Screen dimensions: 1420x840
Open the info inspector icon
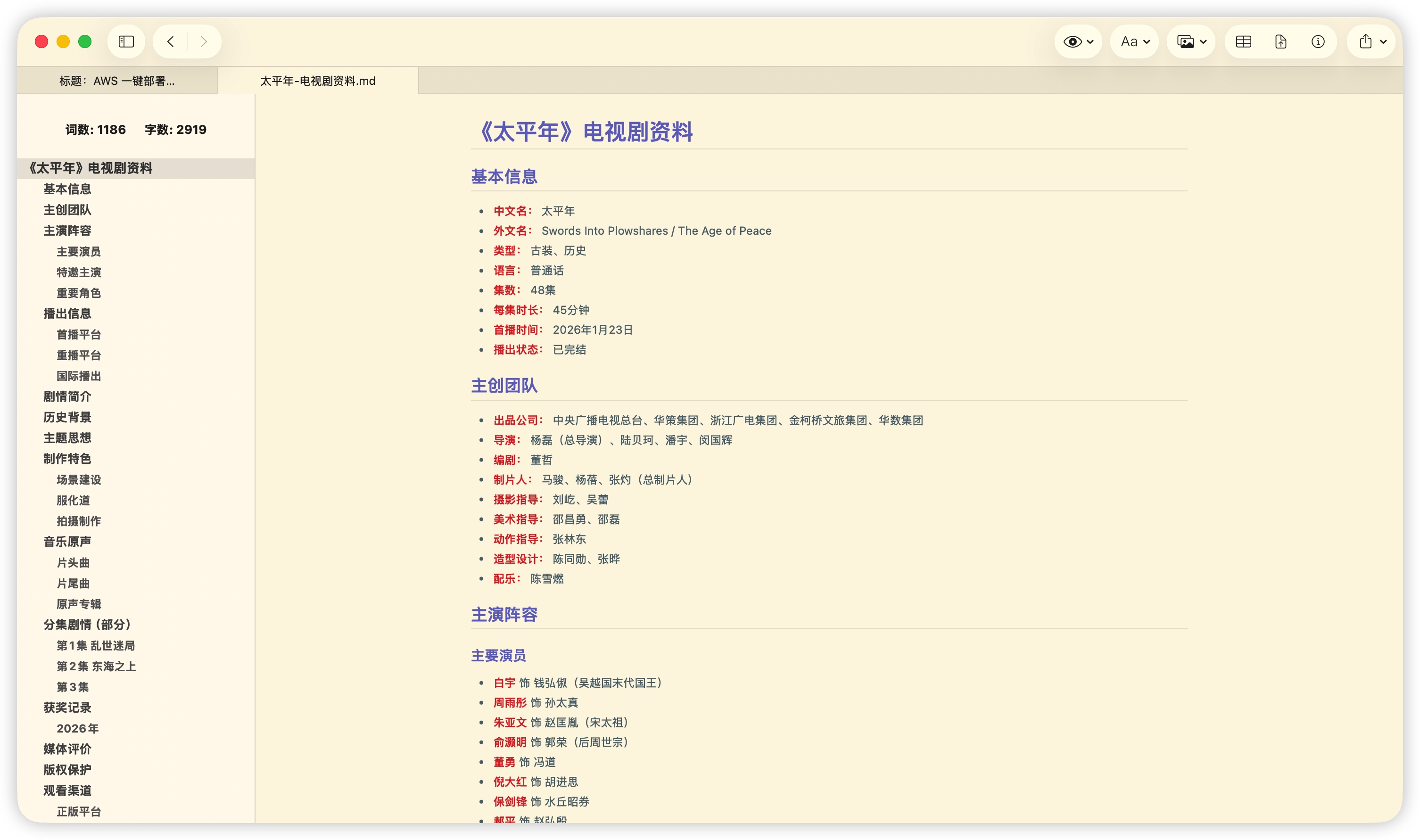click(1318, 41)
